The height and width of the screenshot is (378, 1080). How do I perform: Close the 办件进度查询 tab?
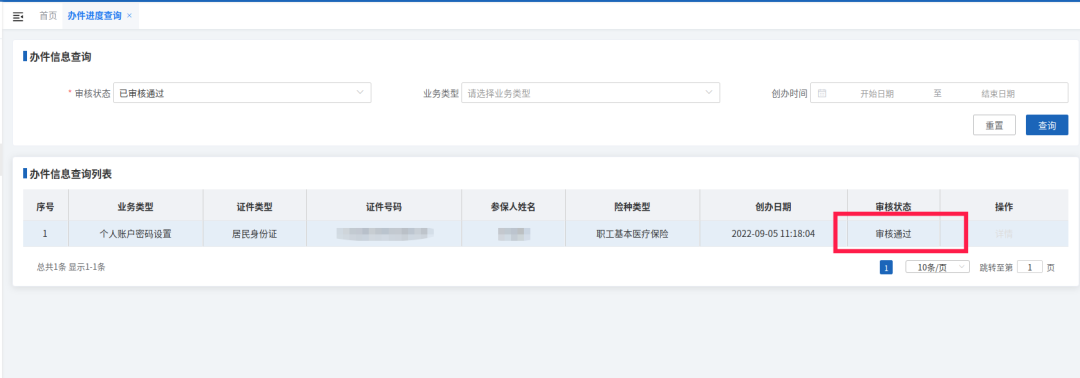pos(129,16)
